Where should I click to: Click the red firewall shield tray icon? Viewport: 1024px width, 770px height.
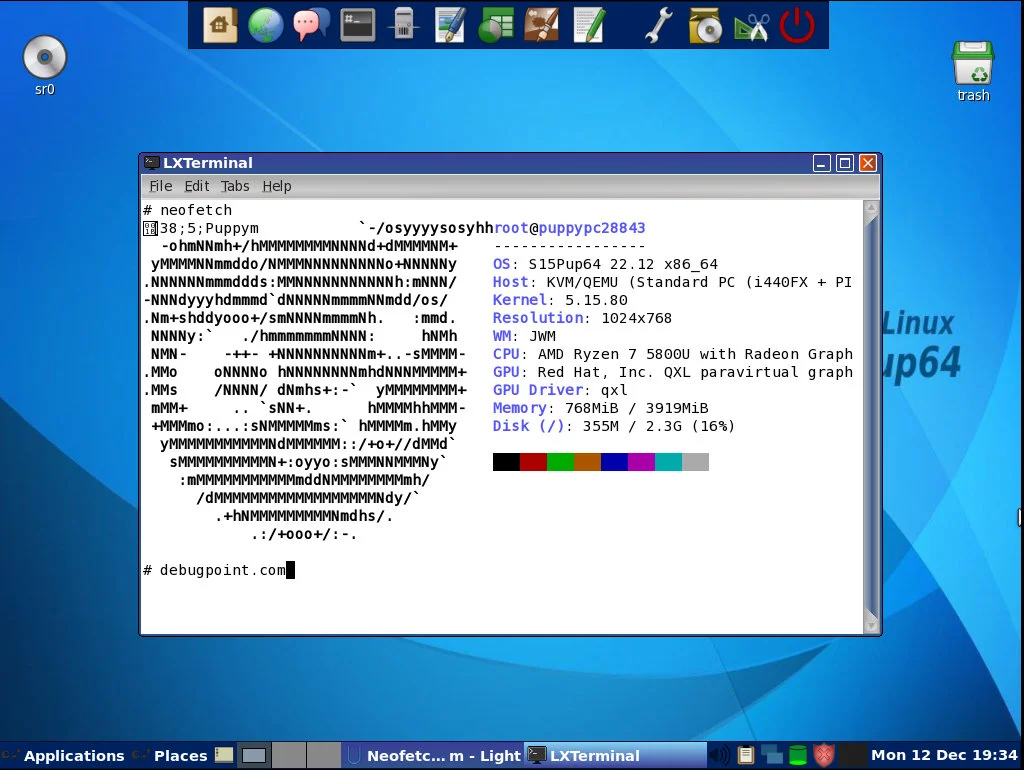pos(824,756)
